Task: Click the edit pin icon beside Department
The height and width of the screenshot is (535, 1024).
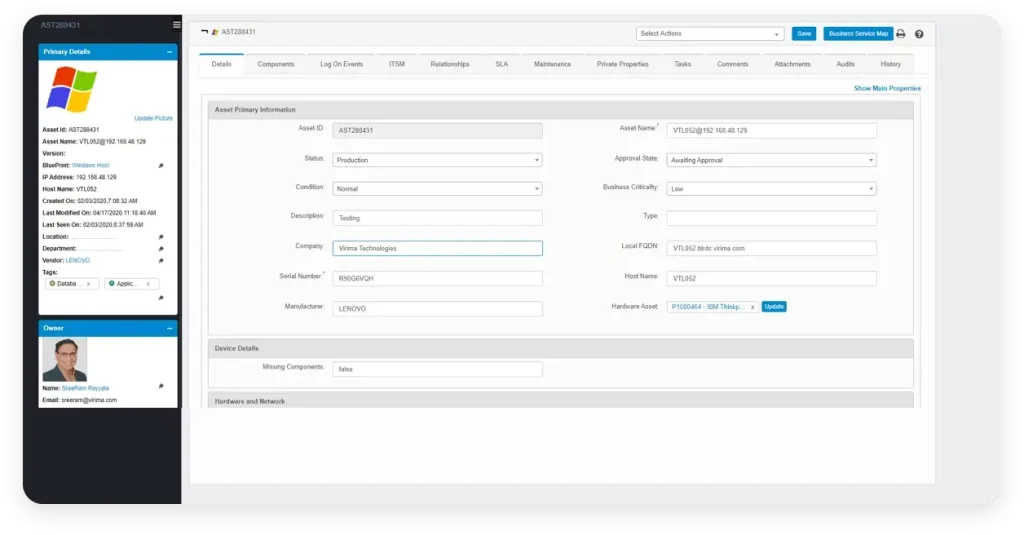Action: click(161, 249)
